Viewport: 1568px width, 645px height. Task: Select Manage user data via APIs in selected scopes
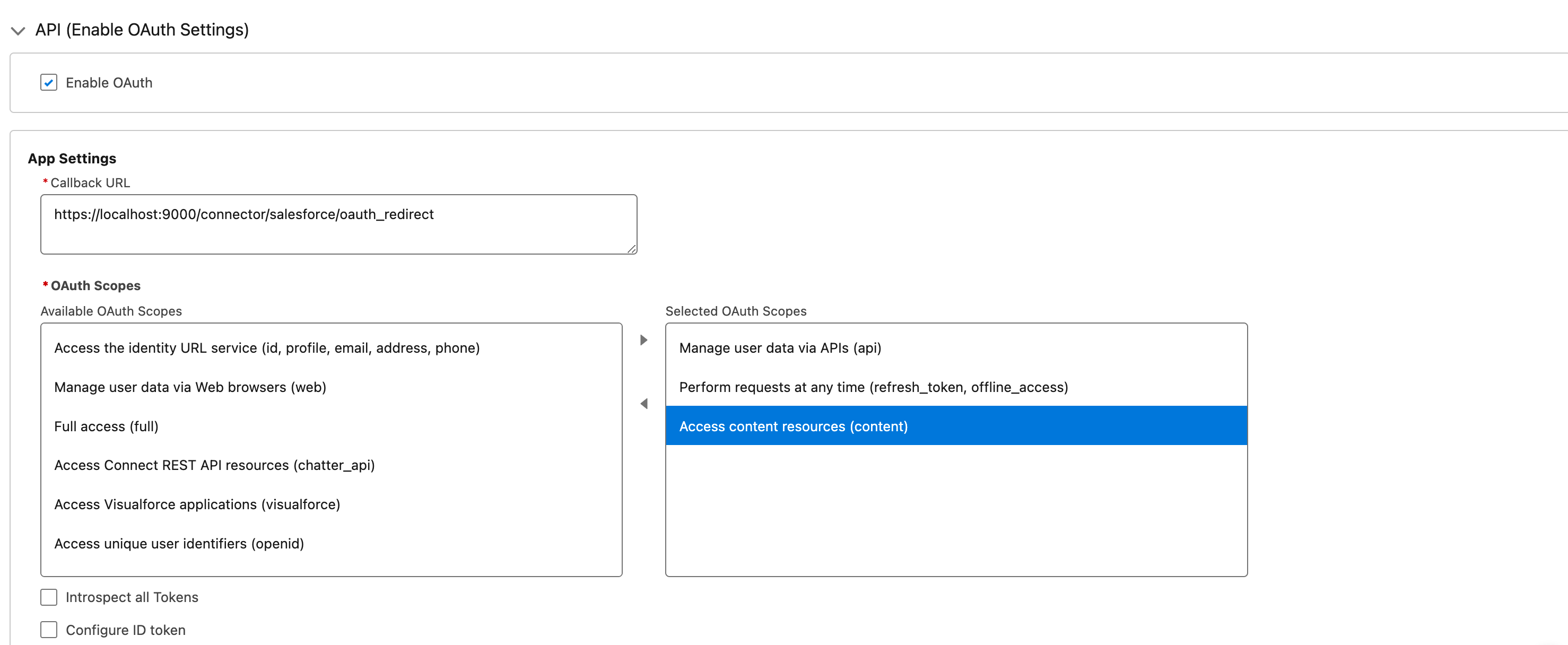click(780, 348)
